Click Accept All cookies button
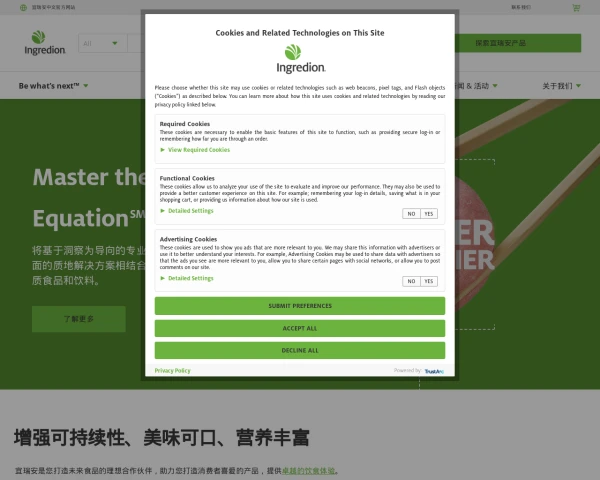This screenshot has width=600, height=480. coord(300,328)
